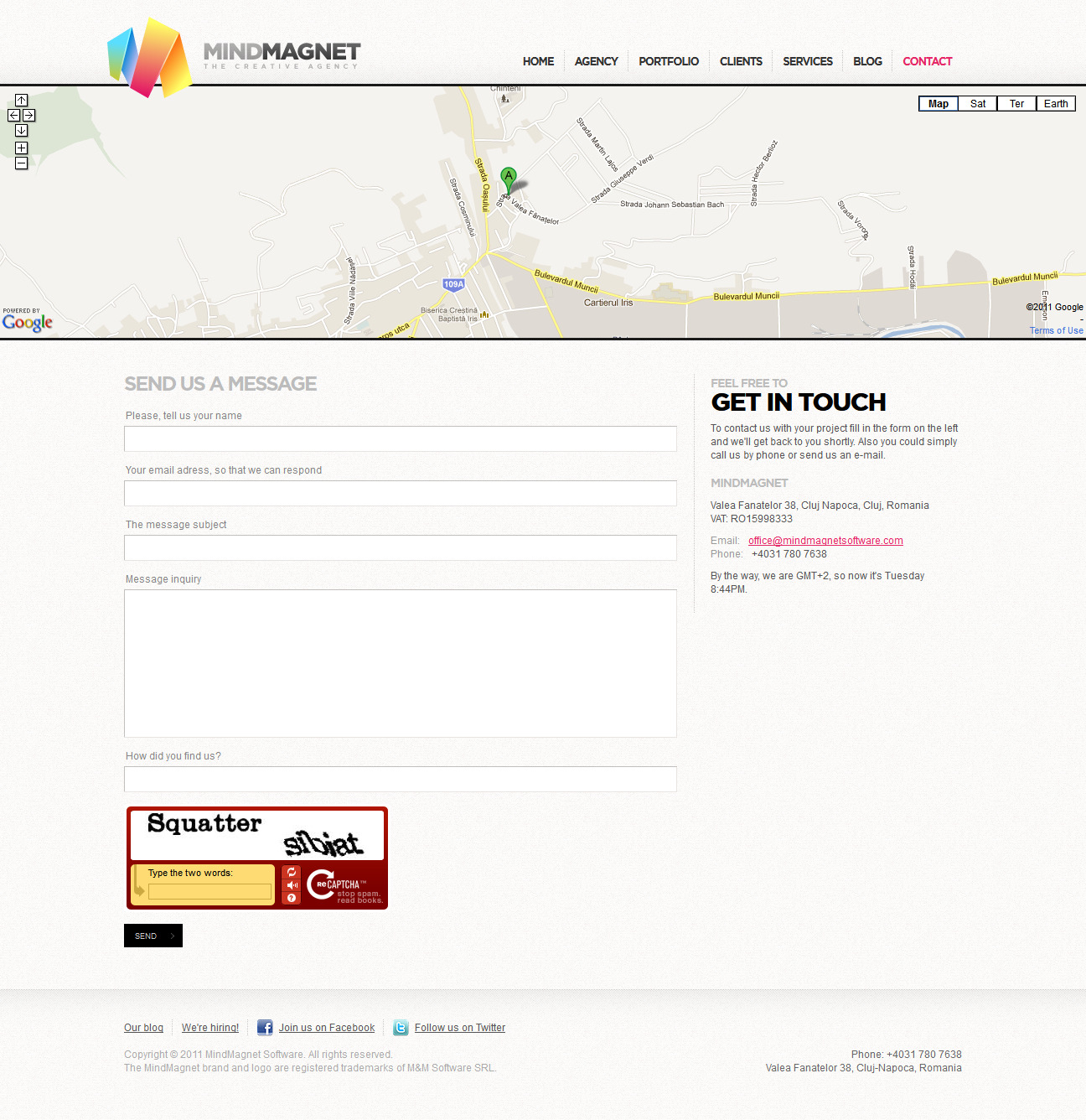
Task: Focus the Message inquiry textarea
Action: (x=401, y=664)
